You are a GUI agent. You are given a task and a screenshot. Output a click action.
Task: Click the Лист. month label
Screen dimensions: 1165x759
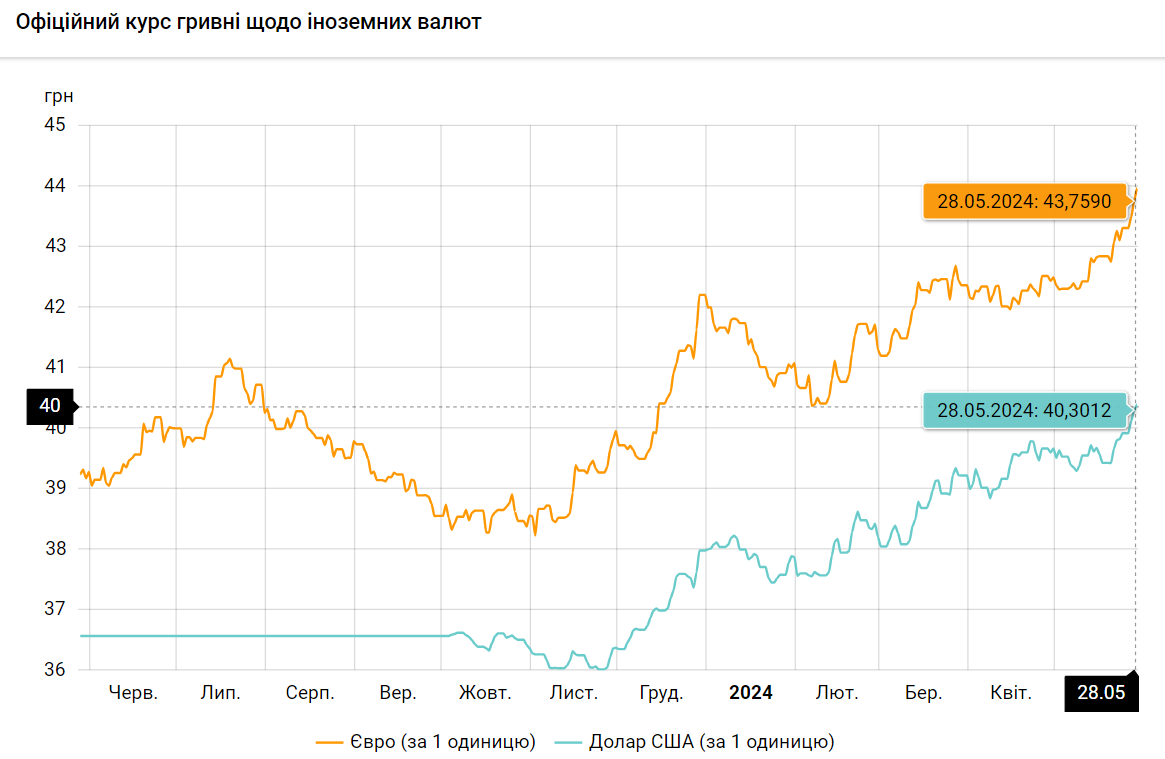574,693
